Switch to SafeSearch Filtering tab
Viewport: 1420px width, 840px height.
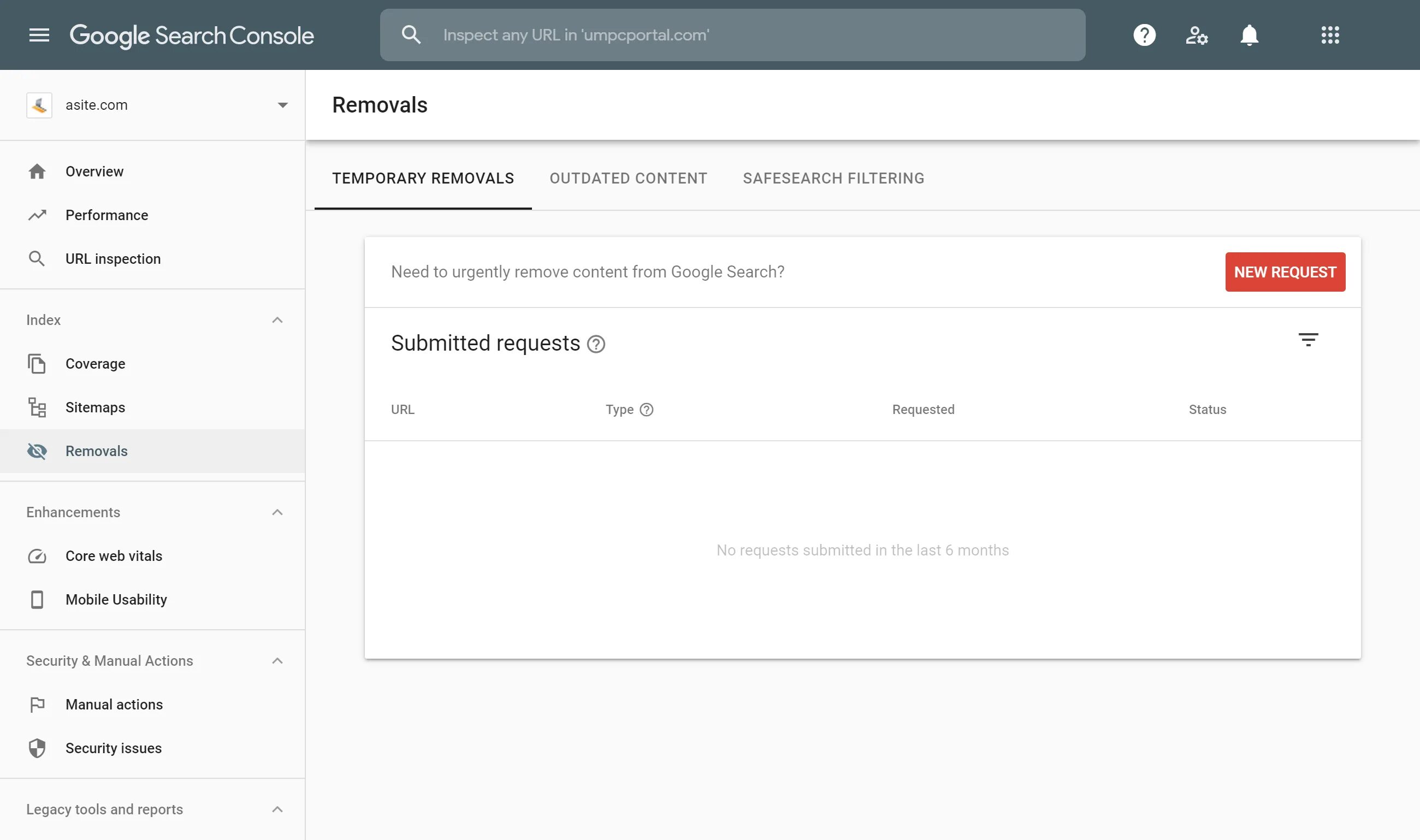click(x=833, y=178)
